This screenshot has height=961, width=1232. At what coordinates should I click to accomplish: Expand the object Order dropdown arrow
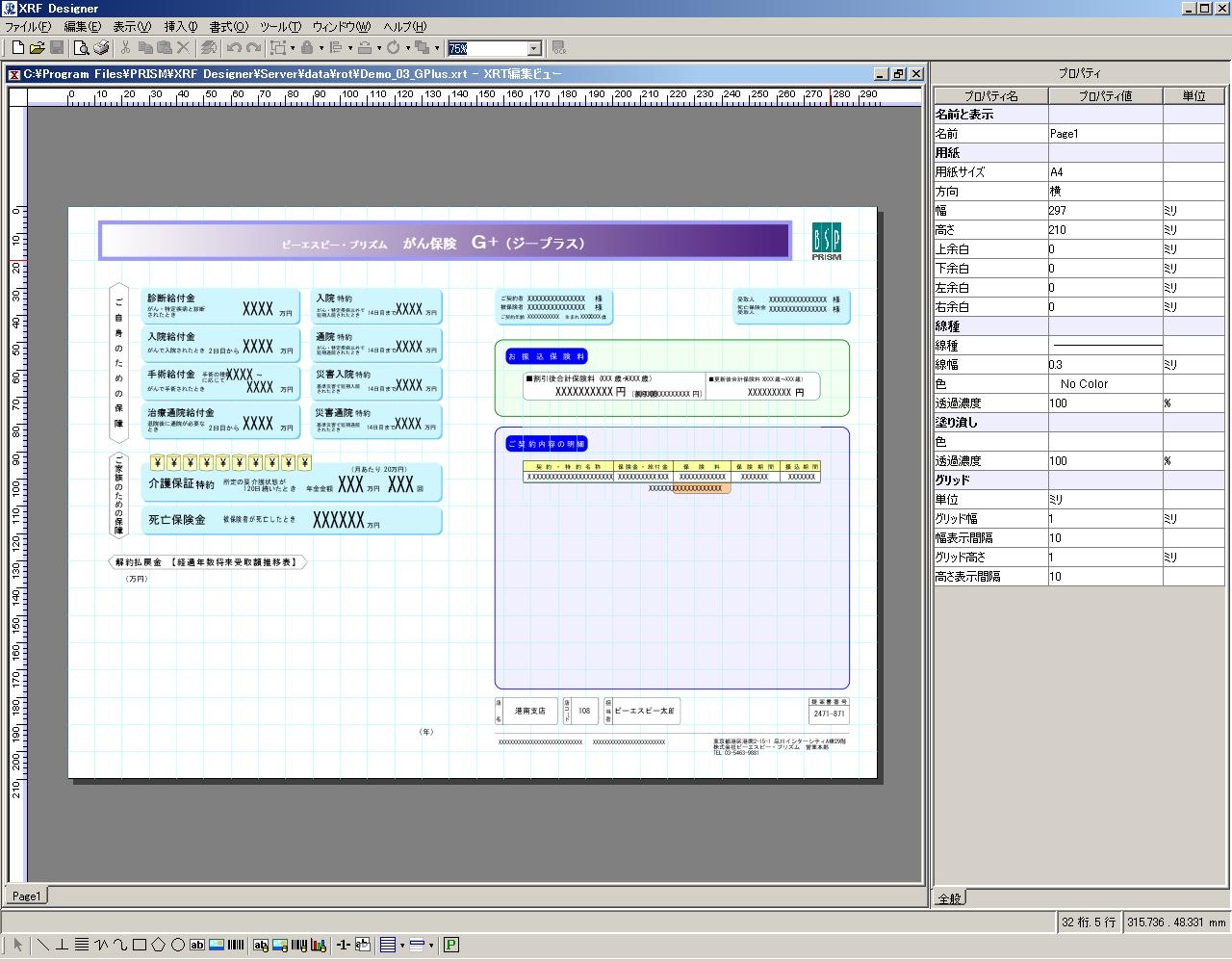[437, 47]
